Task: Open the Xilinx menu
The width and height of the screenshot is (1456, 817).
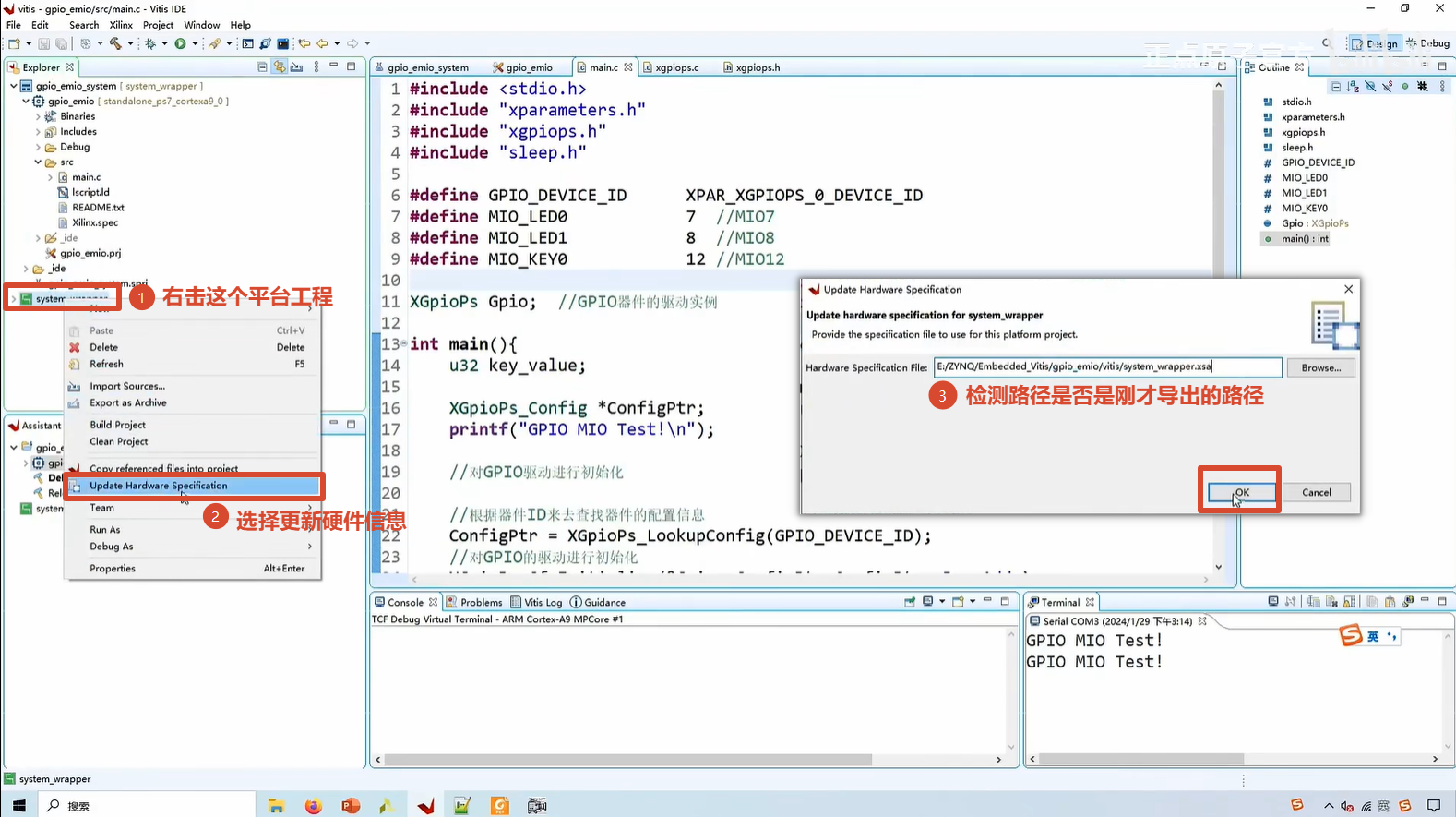Action: point(121,25)
